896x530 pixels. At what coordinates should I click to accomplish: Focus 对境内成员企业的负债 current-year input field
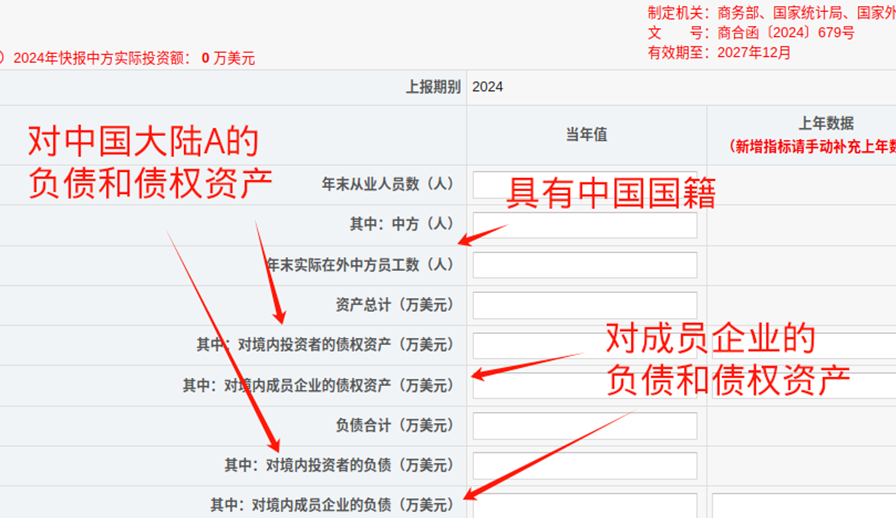(x=584, y=506)
